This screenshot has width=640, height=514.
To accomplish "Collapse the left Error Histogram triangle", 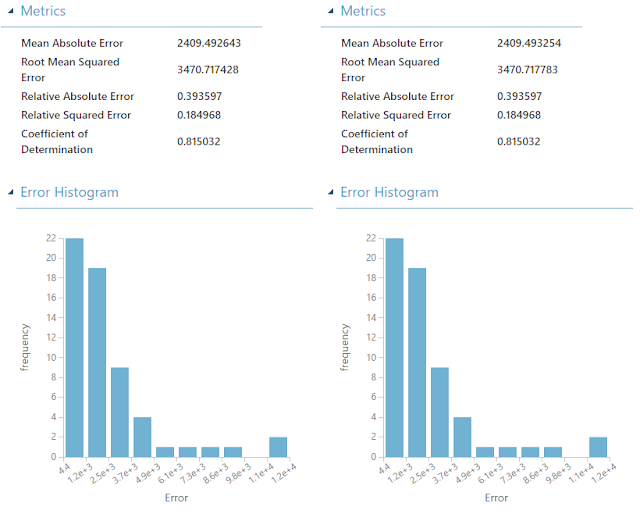I will pos(11,192).
